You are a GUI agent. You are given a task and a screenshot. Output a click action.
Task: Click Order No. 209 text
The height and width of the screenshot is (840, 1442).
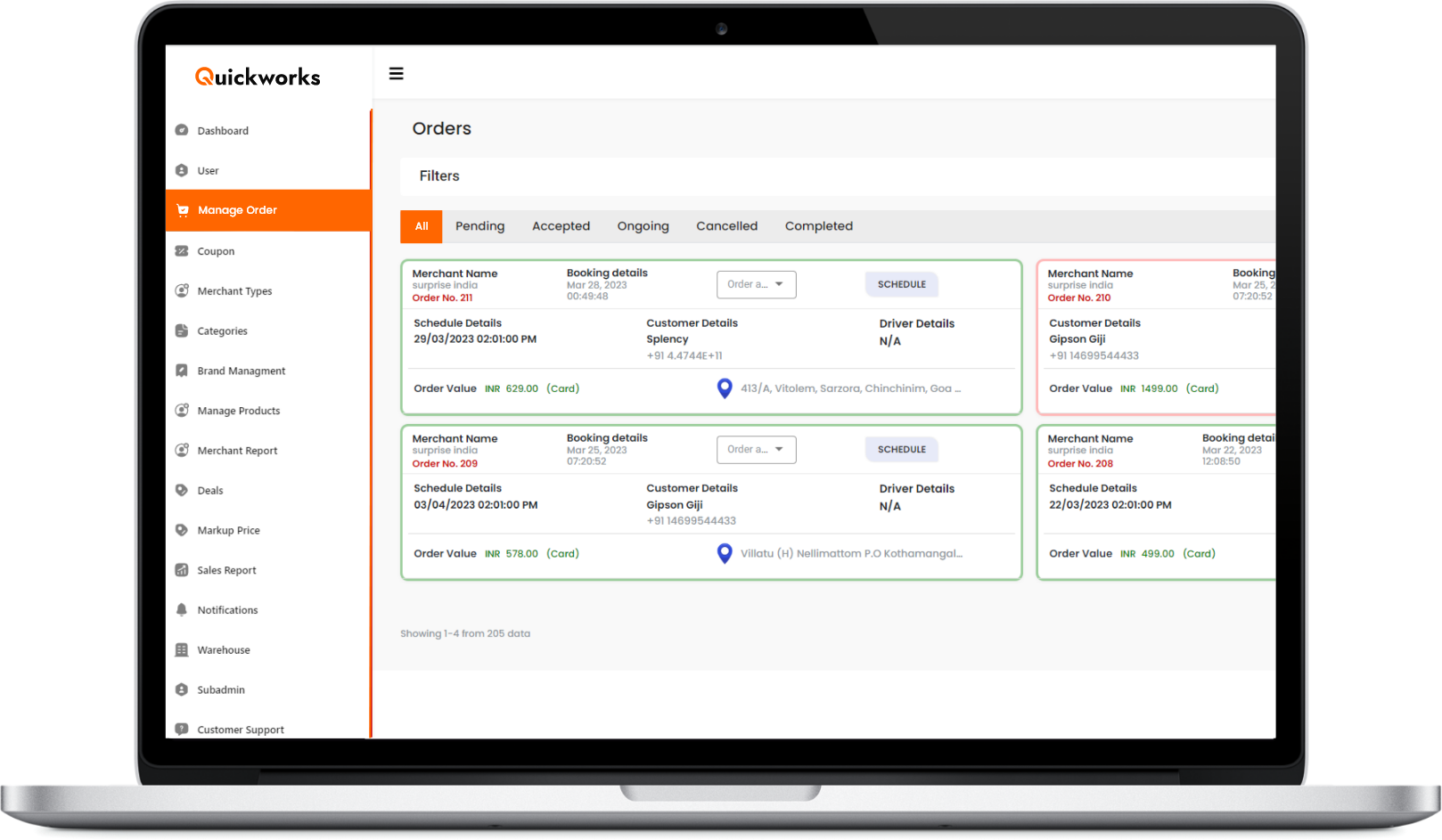(445, 463)
